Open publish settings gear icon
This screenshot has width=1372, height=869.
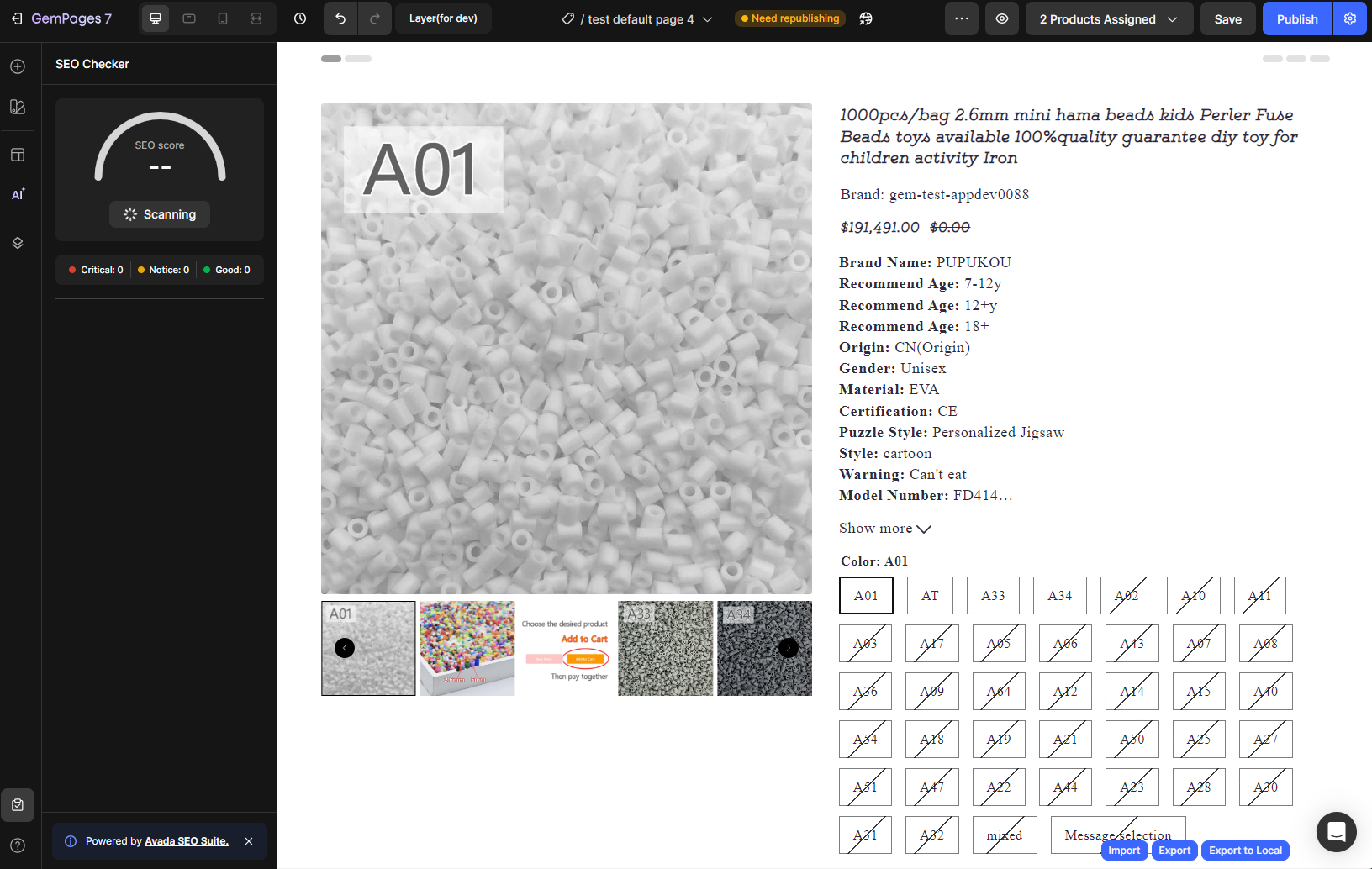coord(1350,18)
